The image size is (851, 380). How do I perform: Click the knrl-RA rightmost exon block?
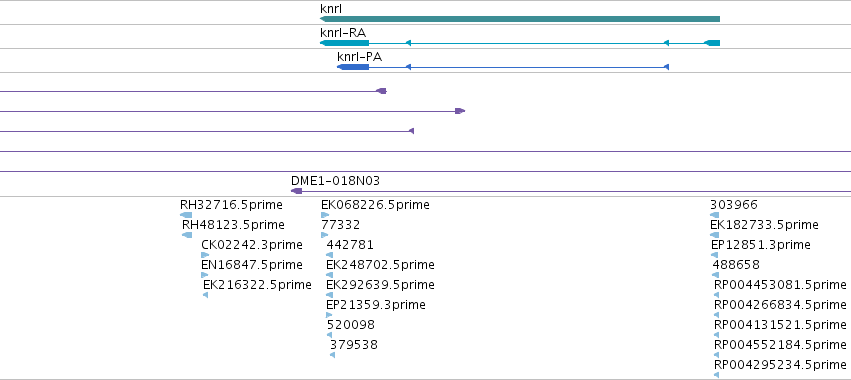click(x=712, y=43)
